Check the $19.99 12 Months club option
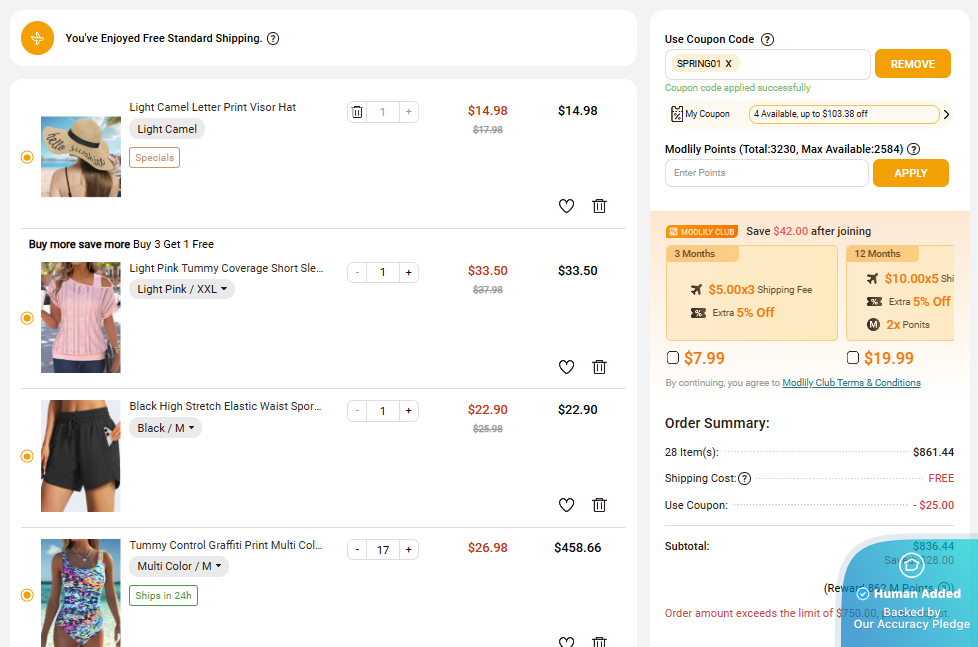This screenshot has width=978, height=647. click(x=853, y=358)
